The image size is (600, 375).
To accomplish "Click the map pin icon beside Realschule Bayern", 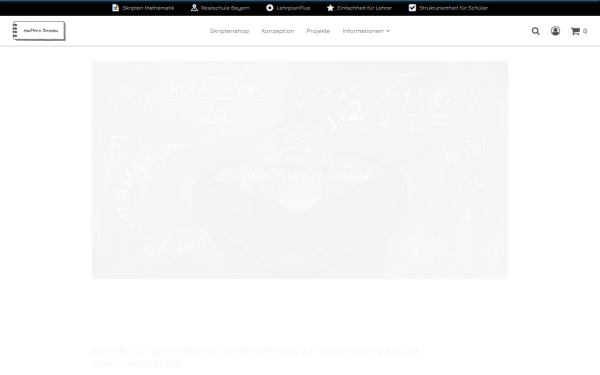I will coord(194,8).
